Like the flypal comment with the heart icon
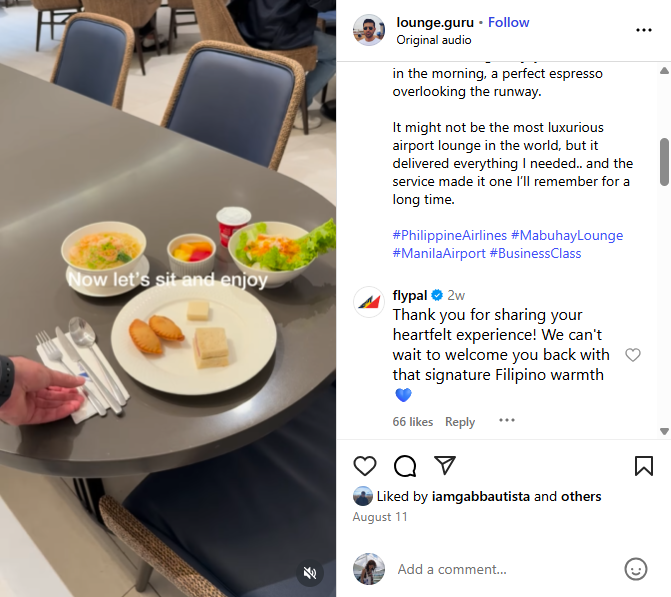Screen dimensions: 671x597 [x=633, y=355]
